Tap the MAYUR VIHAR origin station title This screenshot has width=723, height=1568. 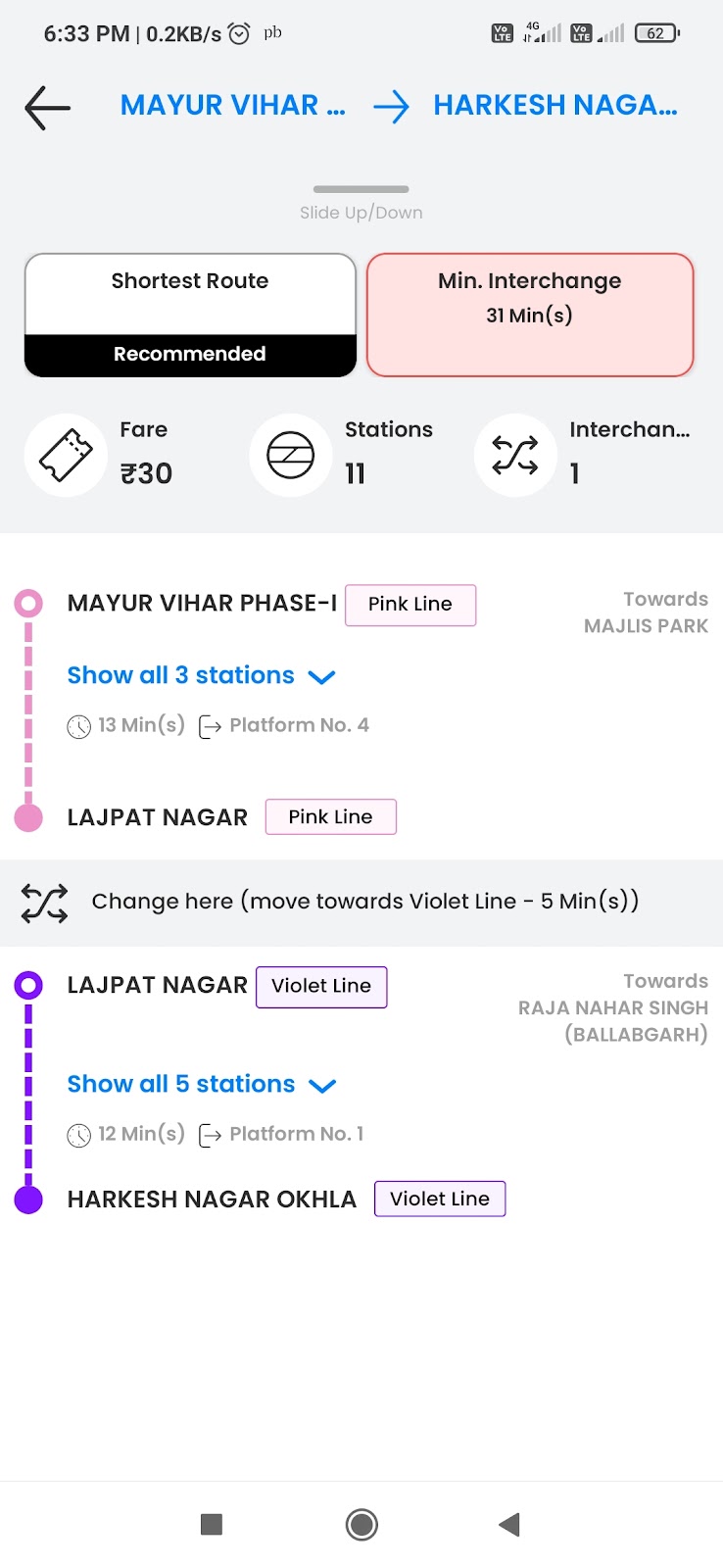pyautogui.click(x=232, y=105)
